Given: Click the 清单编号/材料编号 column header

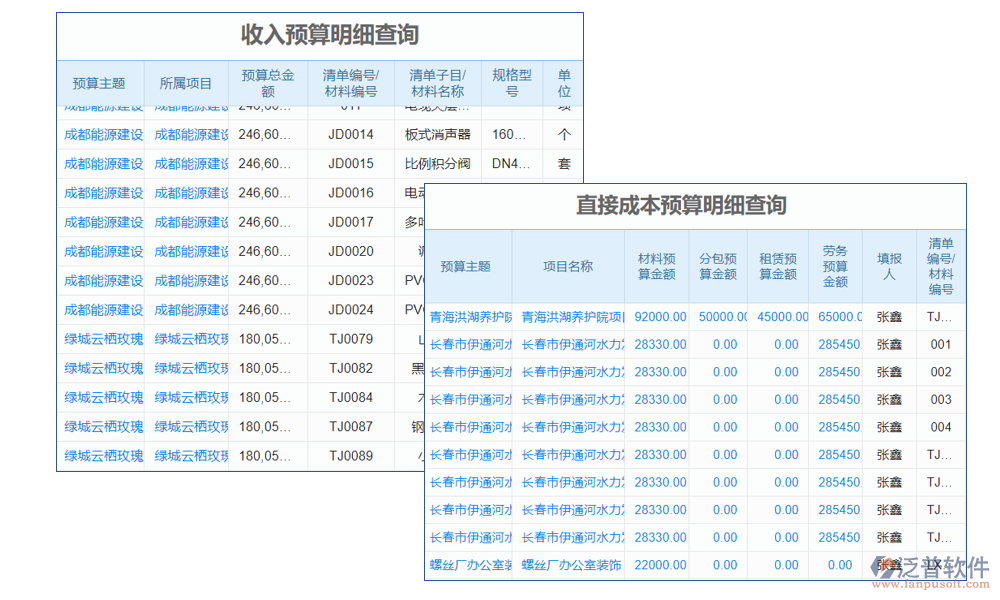Looking at the screenshot, I should coord(350,83).
